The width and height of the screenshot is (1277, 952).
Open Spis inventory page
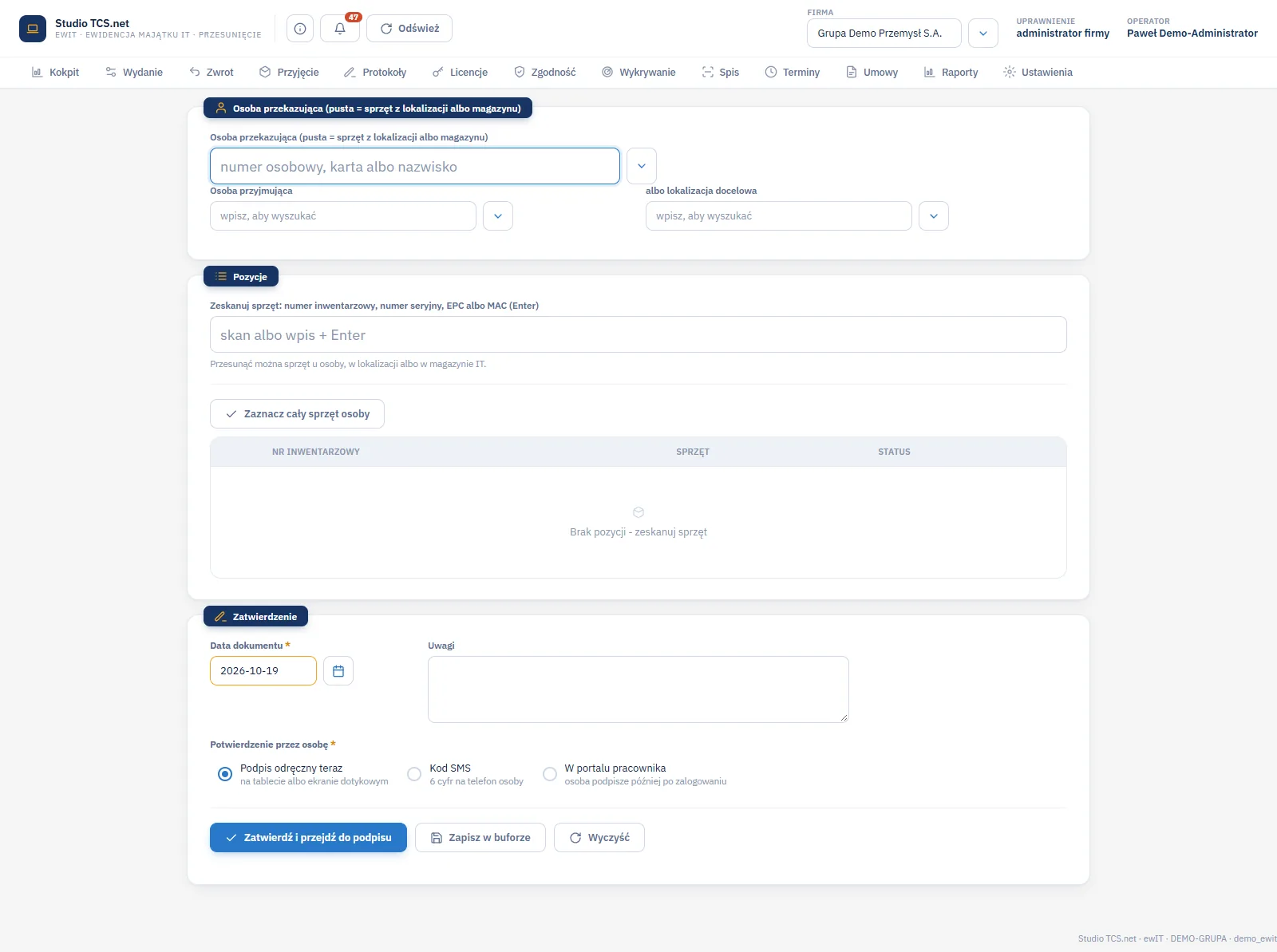[721, 73]
